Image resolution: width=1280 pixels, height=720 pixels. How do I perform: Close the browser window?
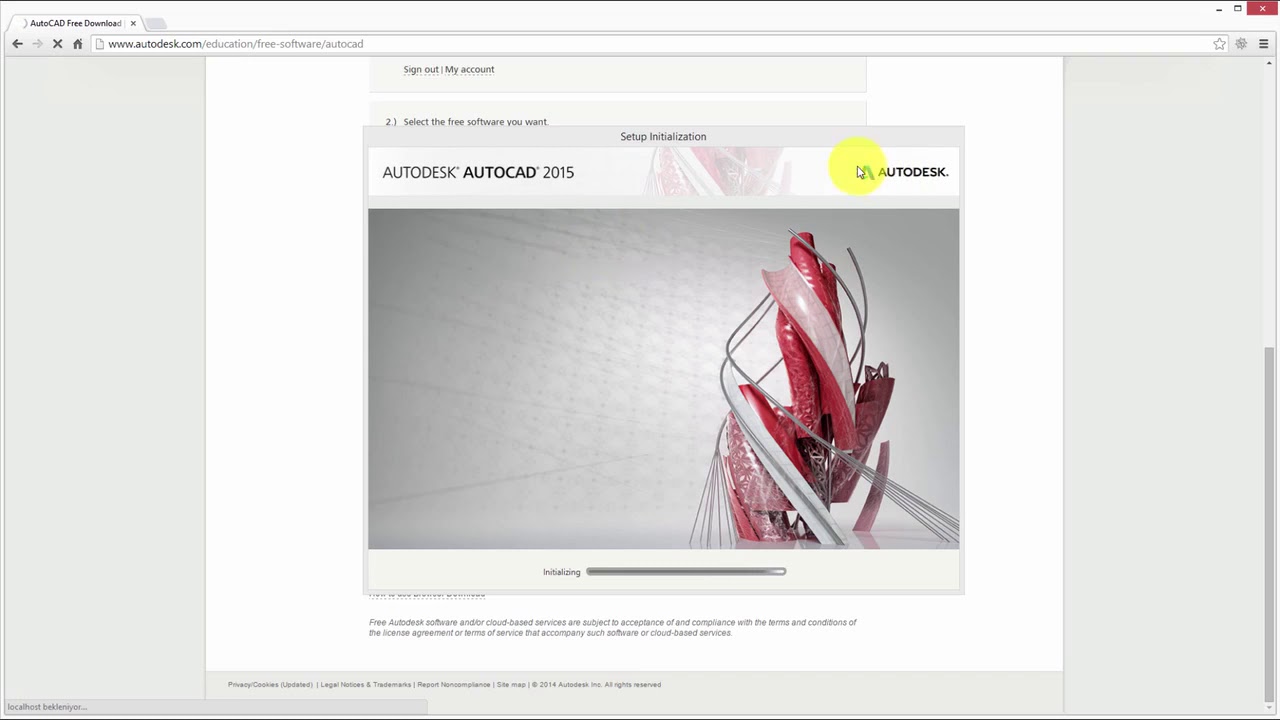pyautogui.click(x=1262, y=9)
